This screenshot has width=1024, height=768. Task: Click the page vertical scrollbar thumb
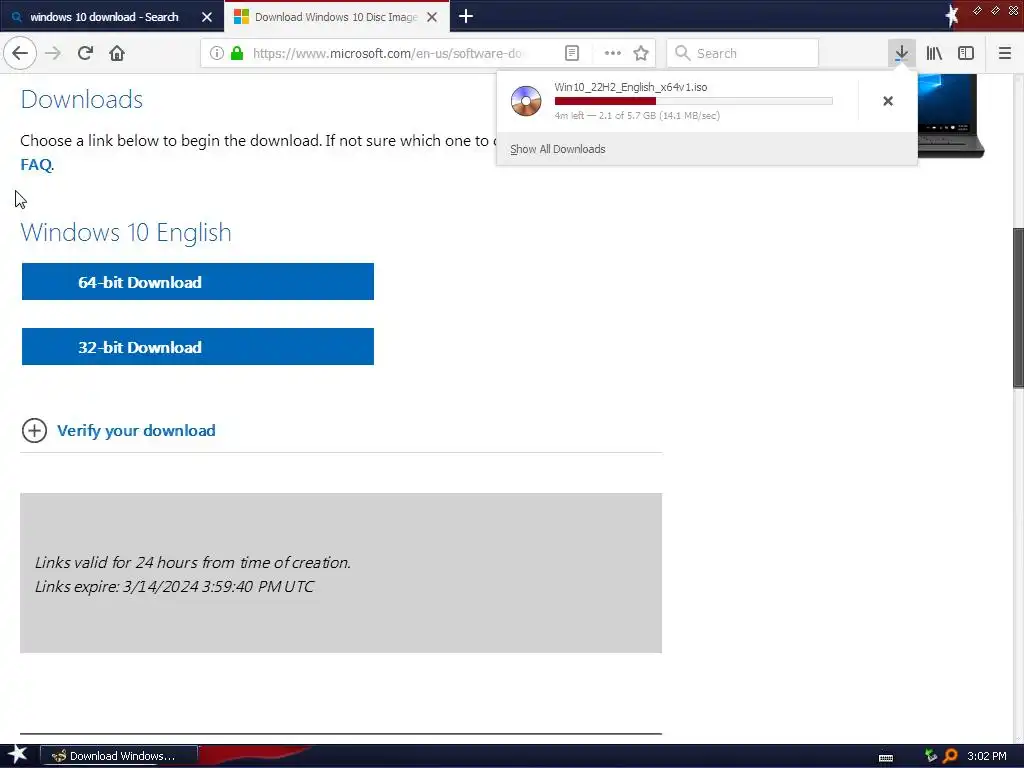tap(1018, 308)
